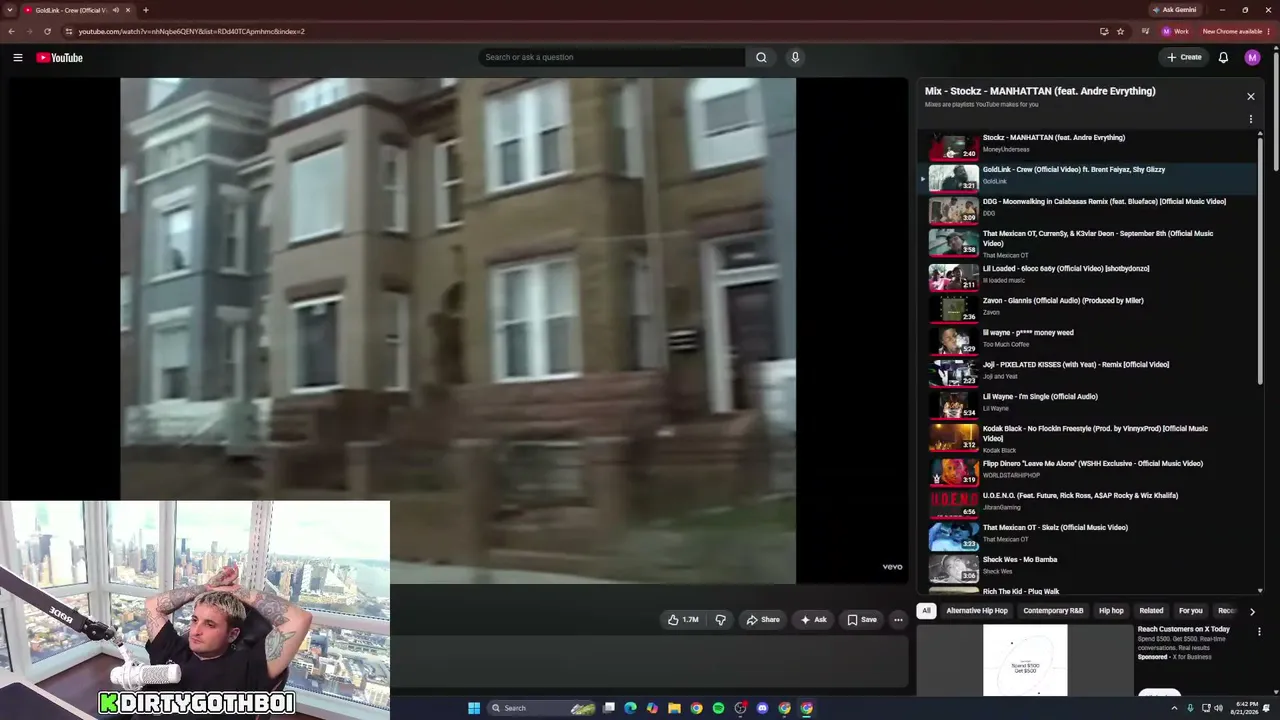Viewport: 1280px width, 720px height.
Task: Like the video with thumbs up
Action: 683,620
